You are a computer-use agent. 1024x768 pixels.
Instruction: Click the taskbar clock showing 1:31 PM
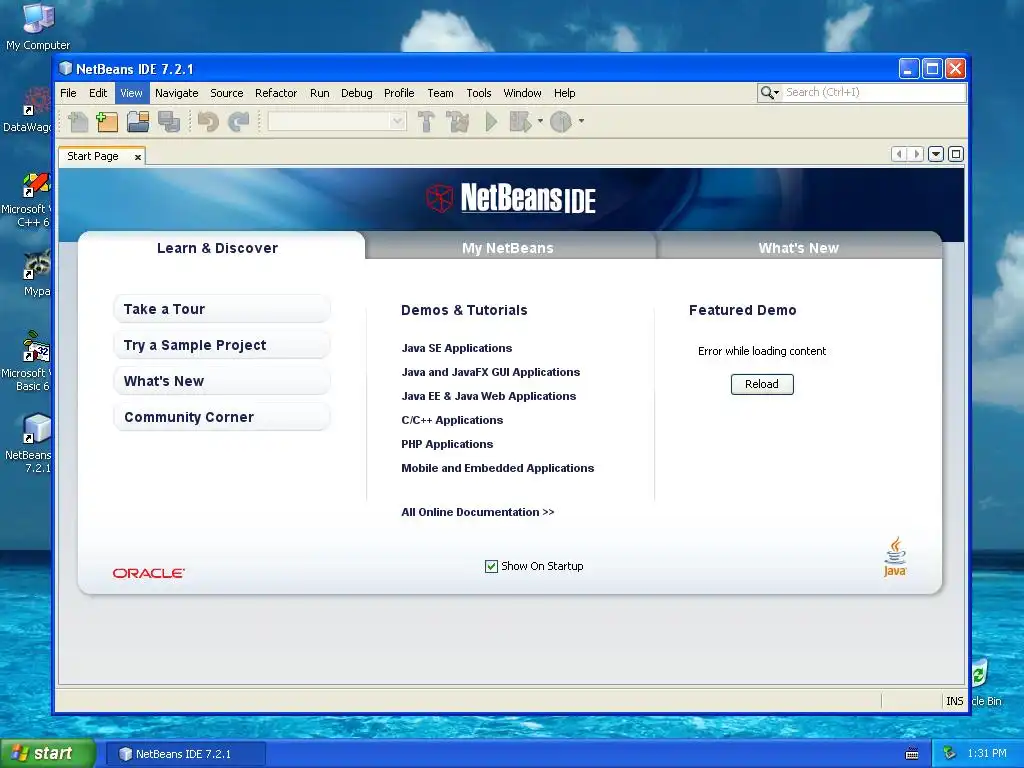pyautogui.click(x=987, y=754)
